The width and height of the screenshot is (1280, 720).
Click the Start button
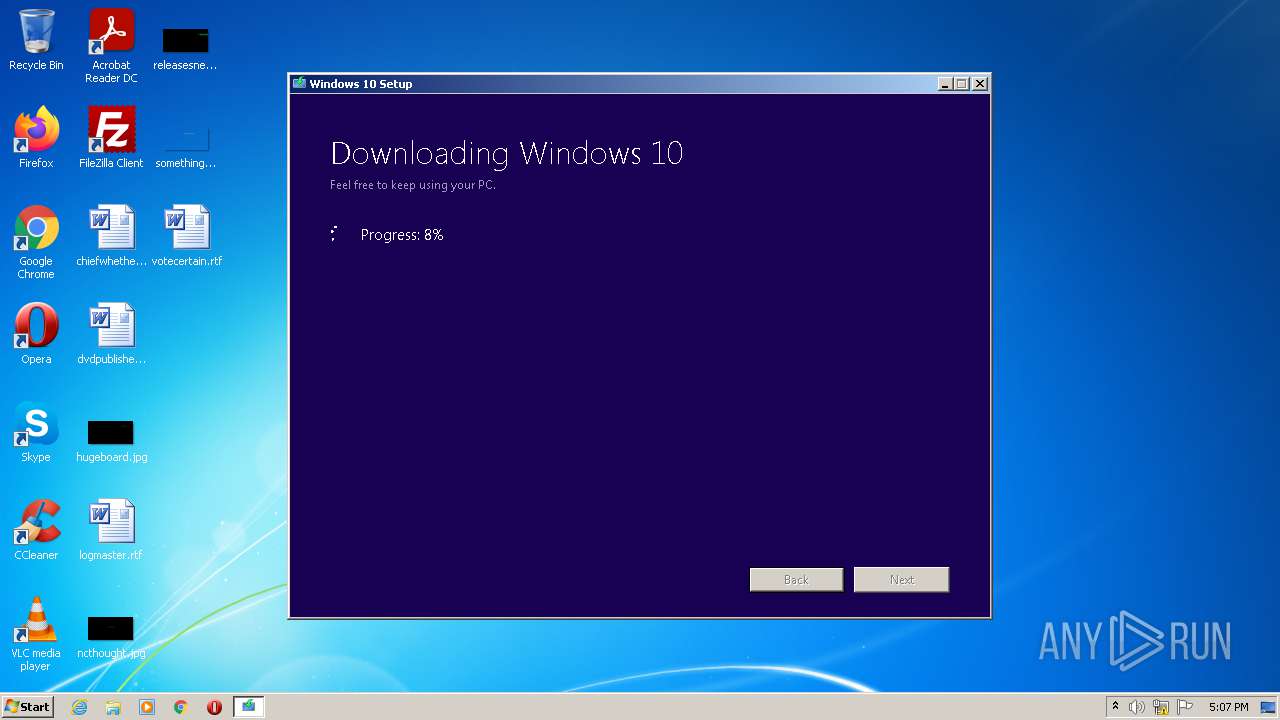pyautogui.click(x=28, y=707)
